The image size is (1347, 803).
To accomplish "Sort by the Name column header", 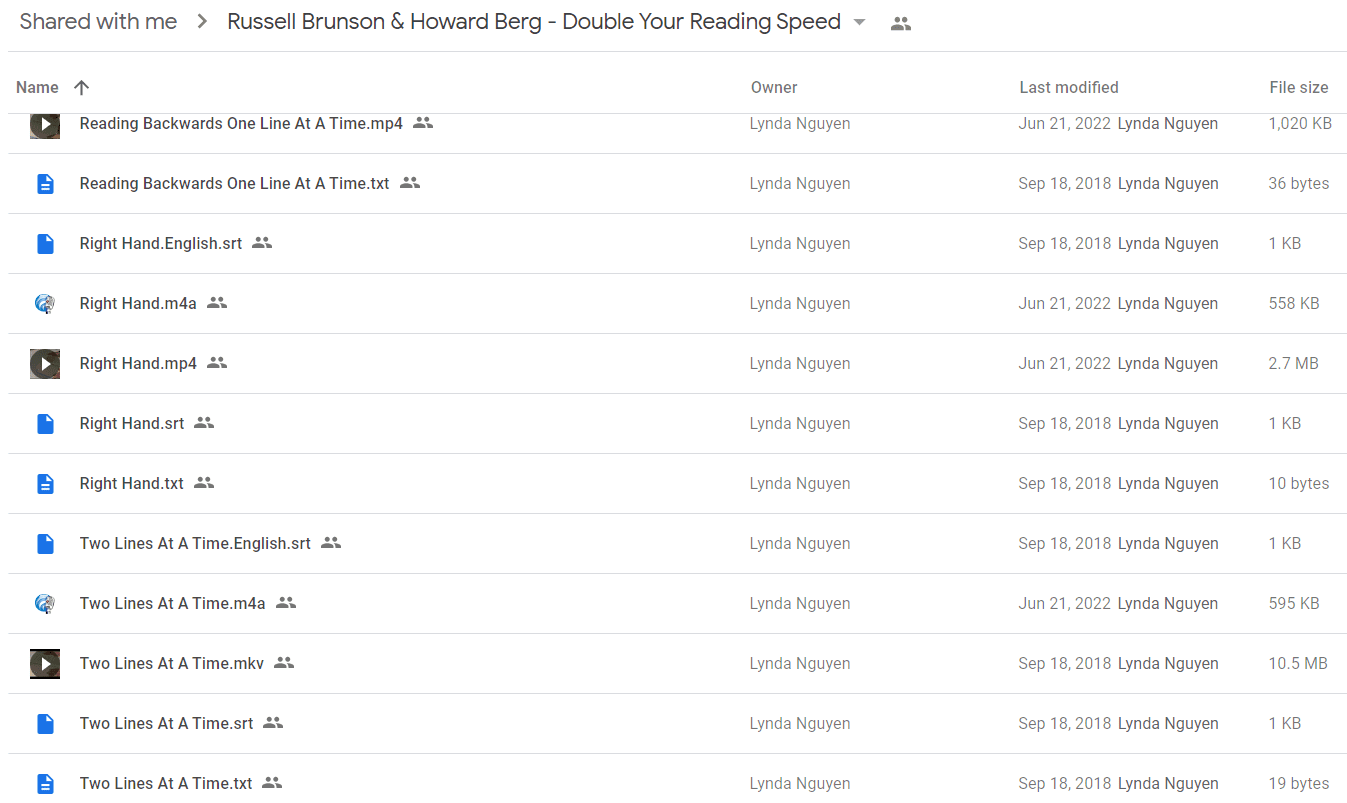I will [x=37, y=88].
